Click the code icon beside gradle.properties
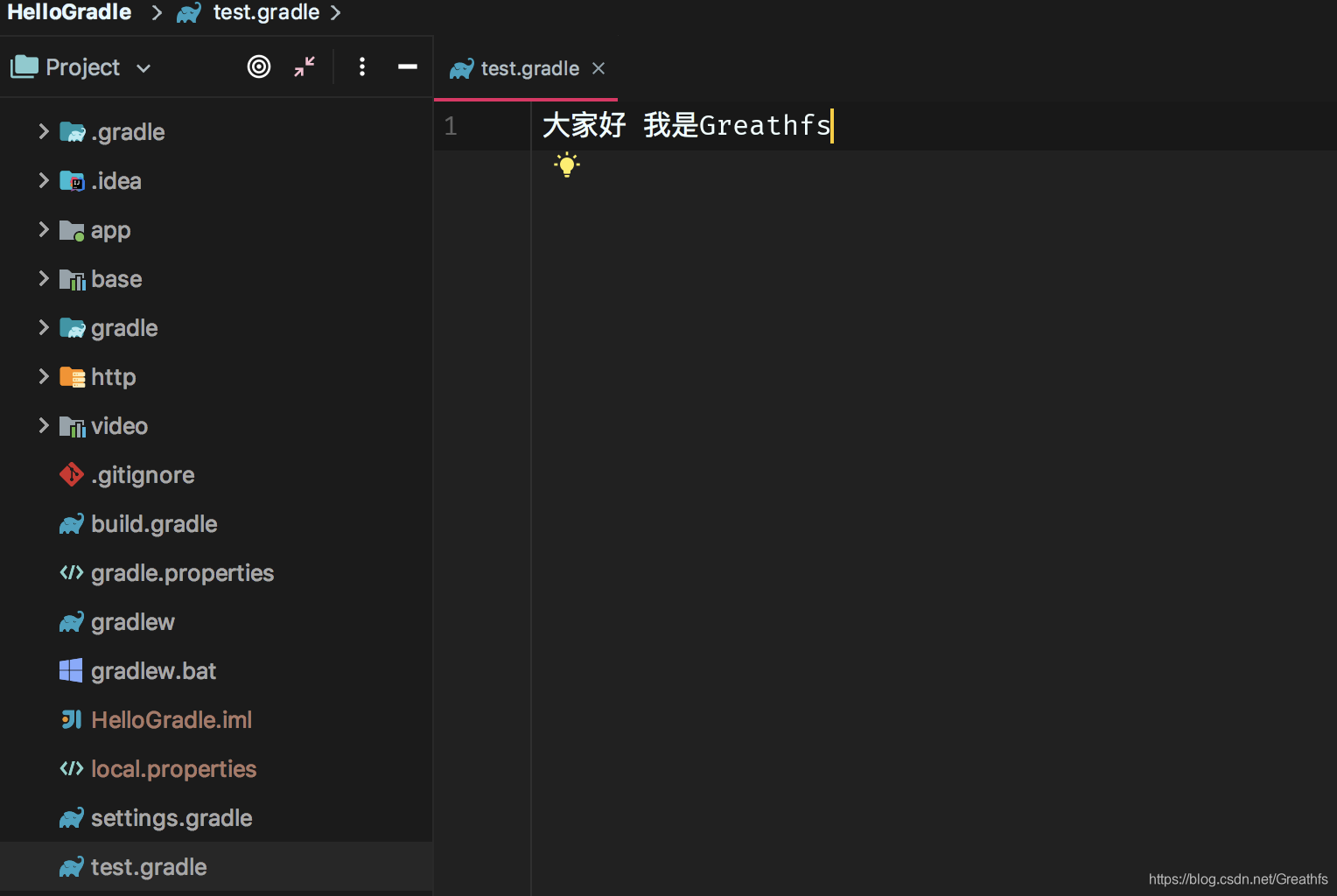 pos(72,572)
